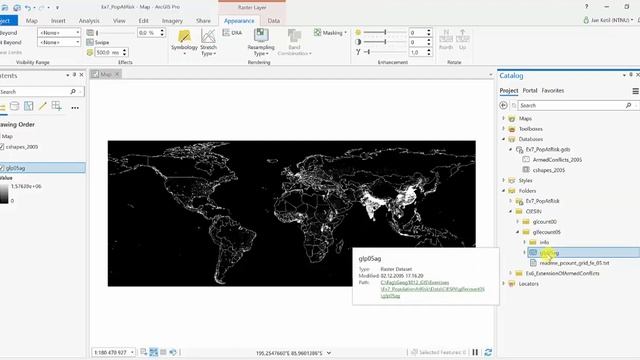Open Catalog pane hamburger menu
Image resolution: width=640 pixels, height=360 pixels.
tap(635, 91)
